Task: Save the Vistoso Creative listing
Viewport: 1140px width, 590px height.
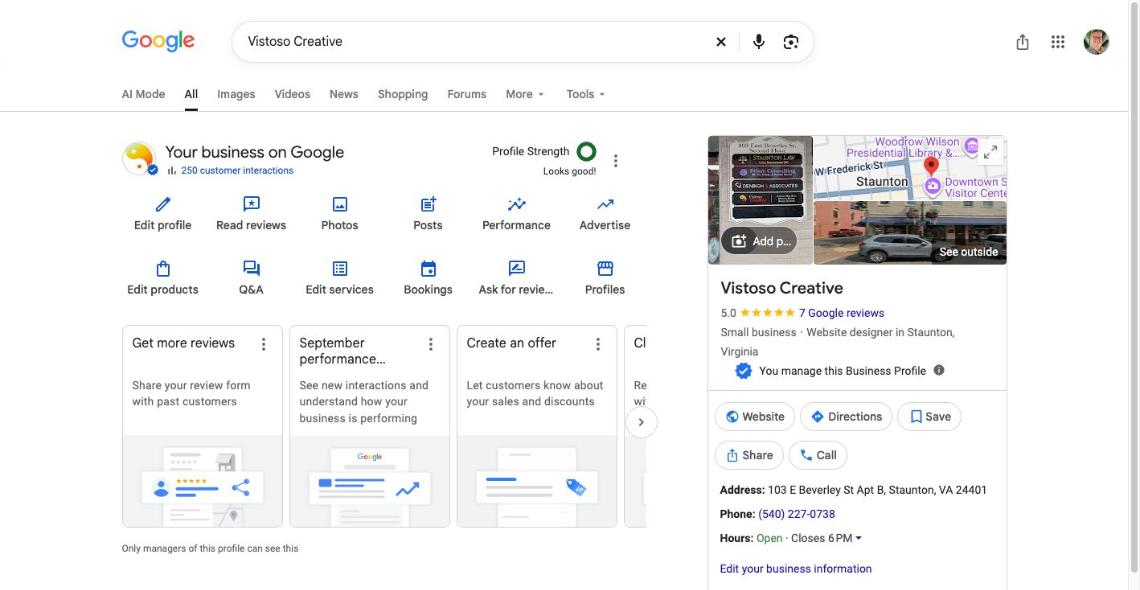Action: pyautogui.click(x=929, y=416)
